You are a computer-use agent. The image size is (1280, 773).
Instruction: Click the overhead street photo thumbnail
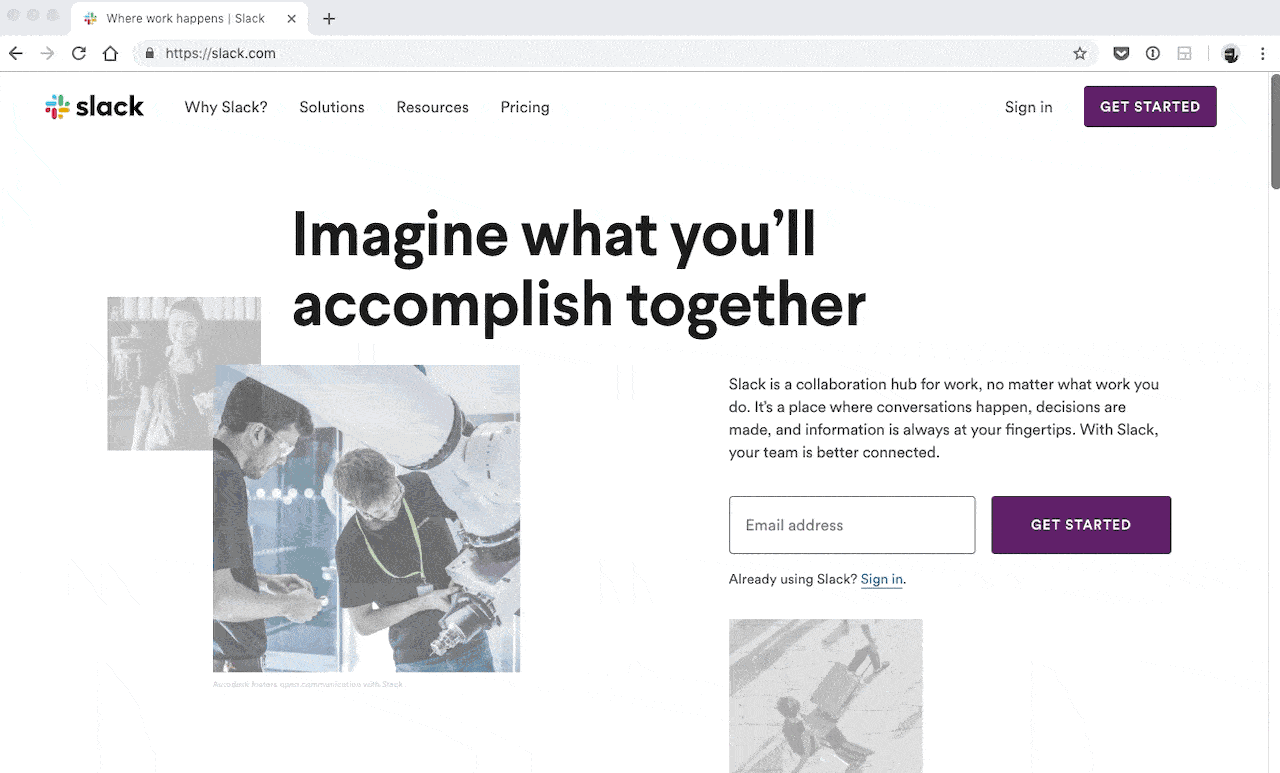(x=826, y=696)
